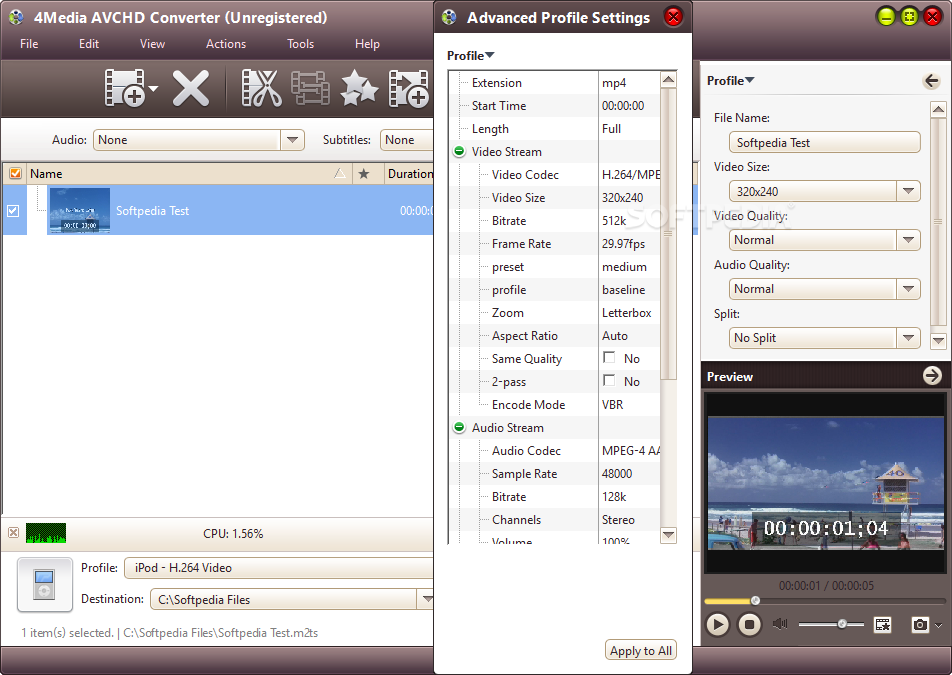Open the Subtitles dropdown
Image resolution: width=952 pixels, height=675 pixels.
[x=406, y=140]
